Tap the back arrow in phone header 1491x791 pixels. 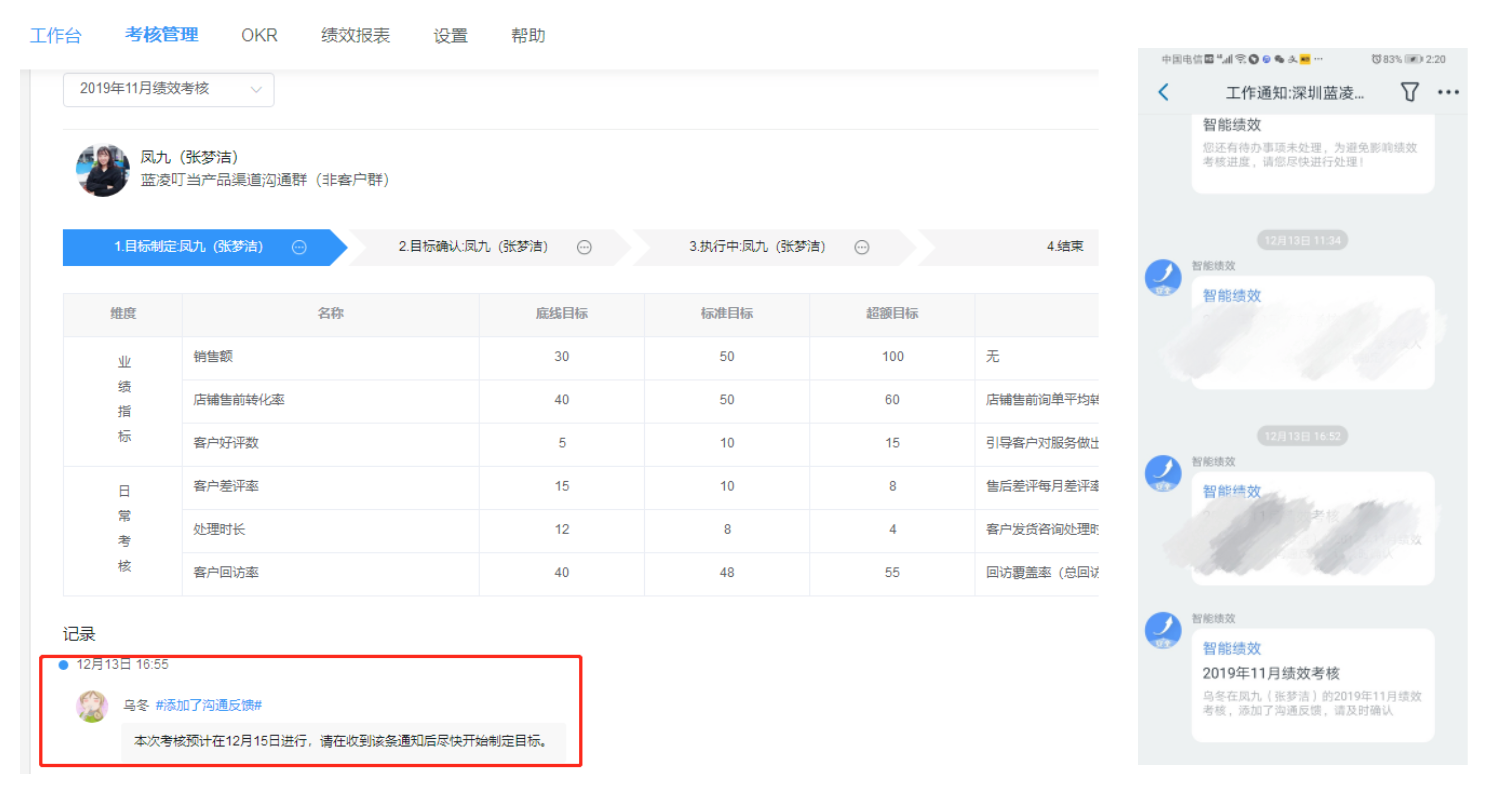1163,92
